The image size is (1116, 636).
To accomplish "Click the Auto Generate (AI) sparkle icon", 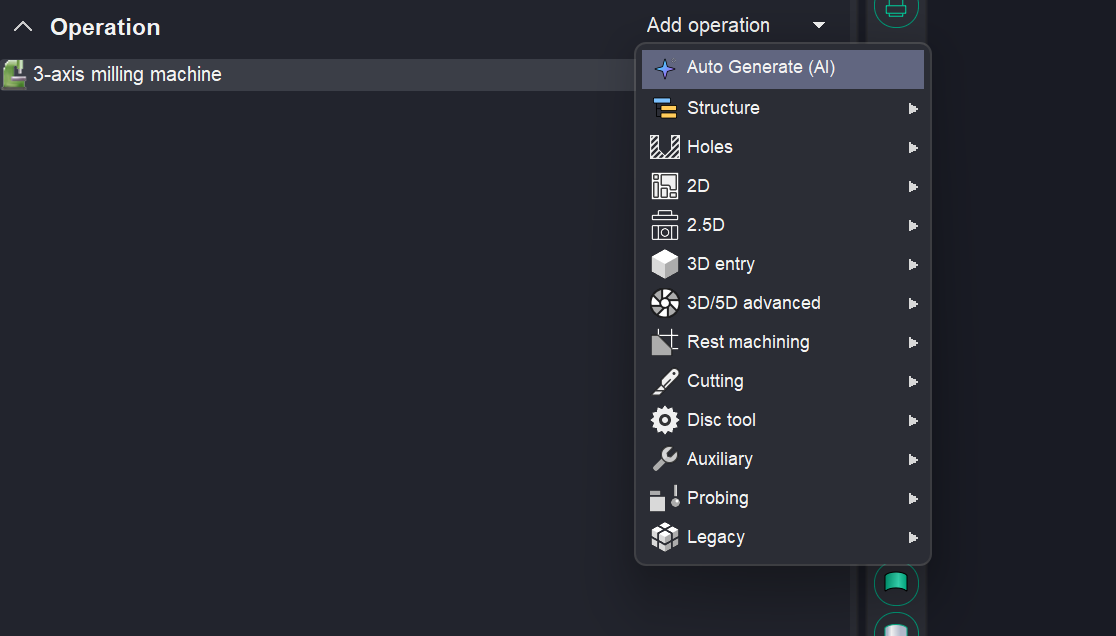I will point(665,69).
